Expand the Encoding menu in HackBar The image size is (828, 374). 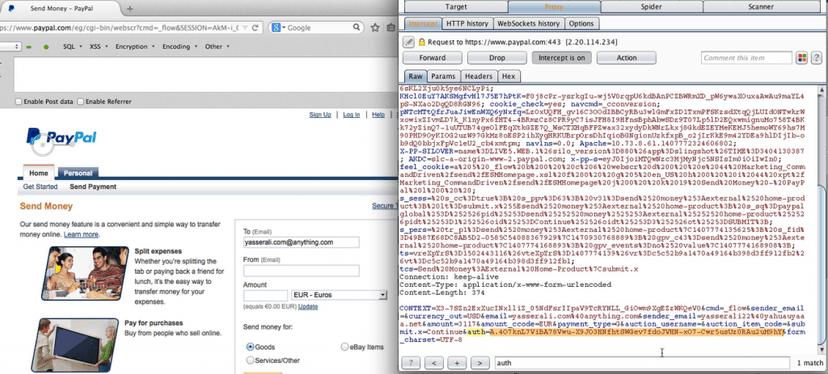180,46
